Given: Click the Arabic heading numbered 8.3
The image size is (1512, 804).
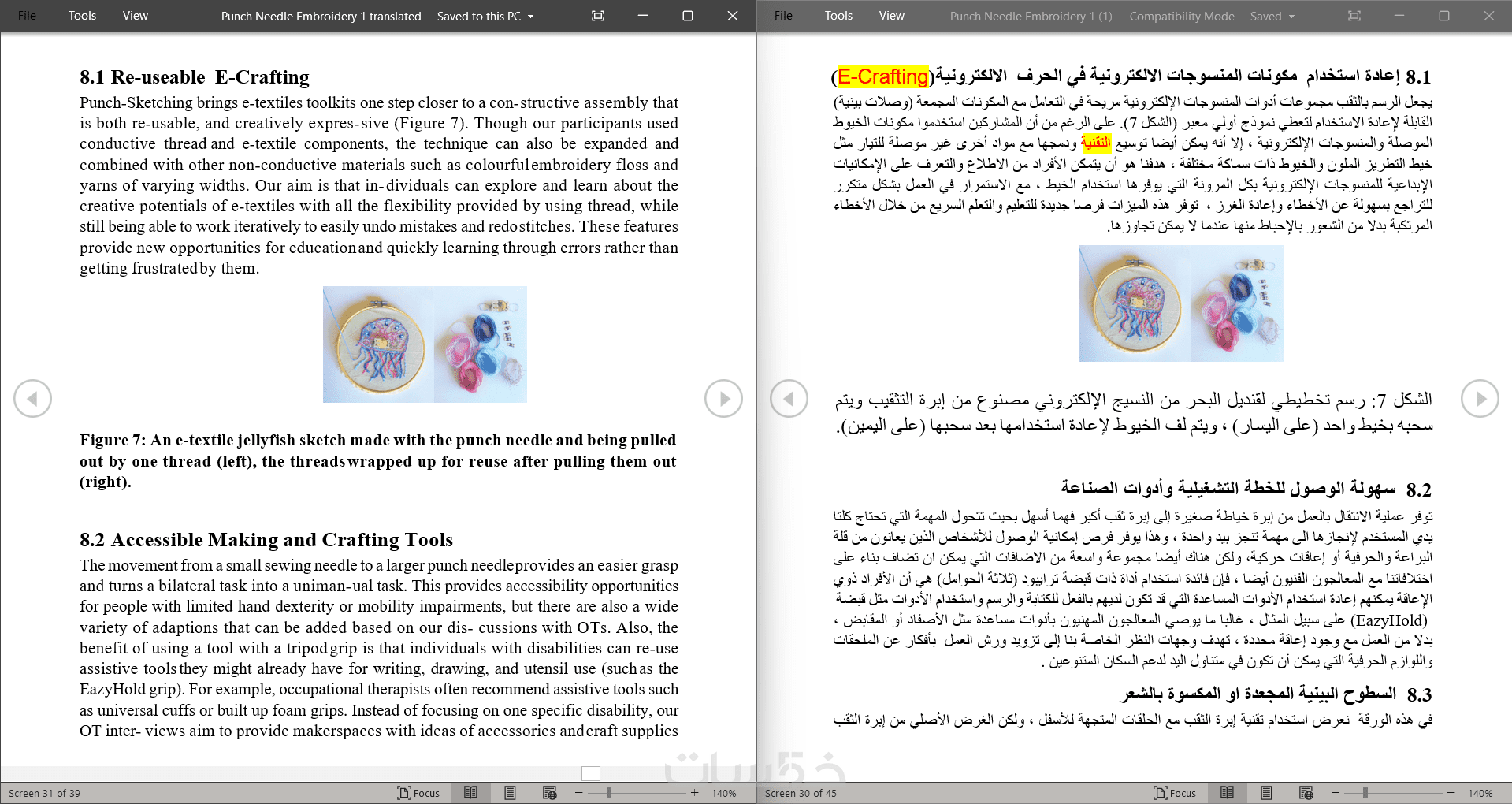Looking at the screenshot, I should pos(1276,694).
